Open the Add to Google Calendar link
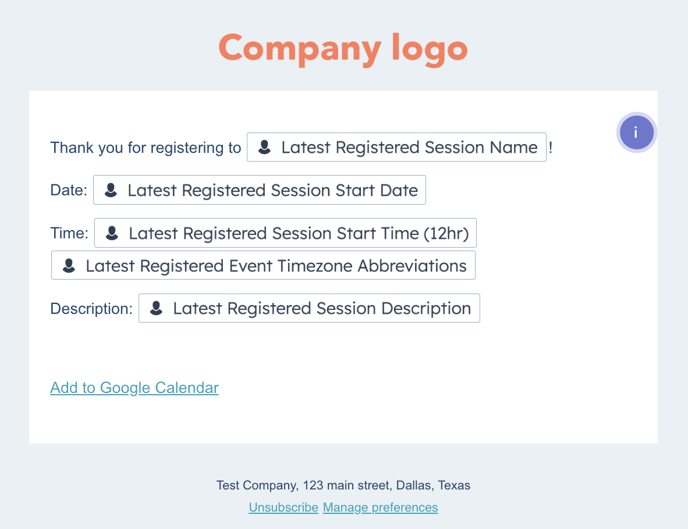The height and width of the screenshot is (529, 688). (134, 387)
